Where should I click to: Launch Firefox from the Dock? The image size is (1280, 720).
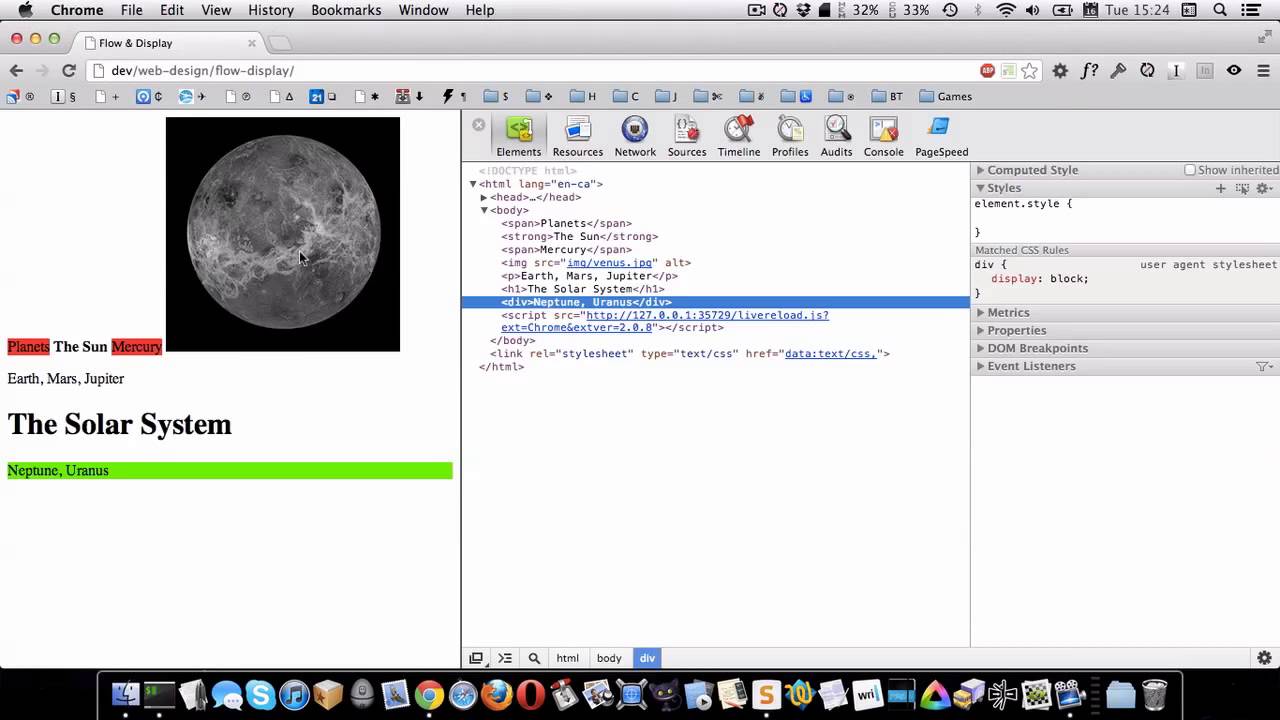coord(496,694)
